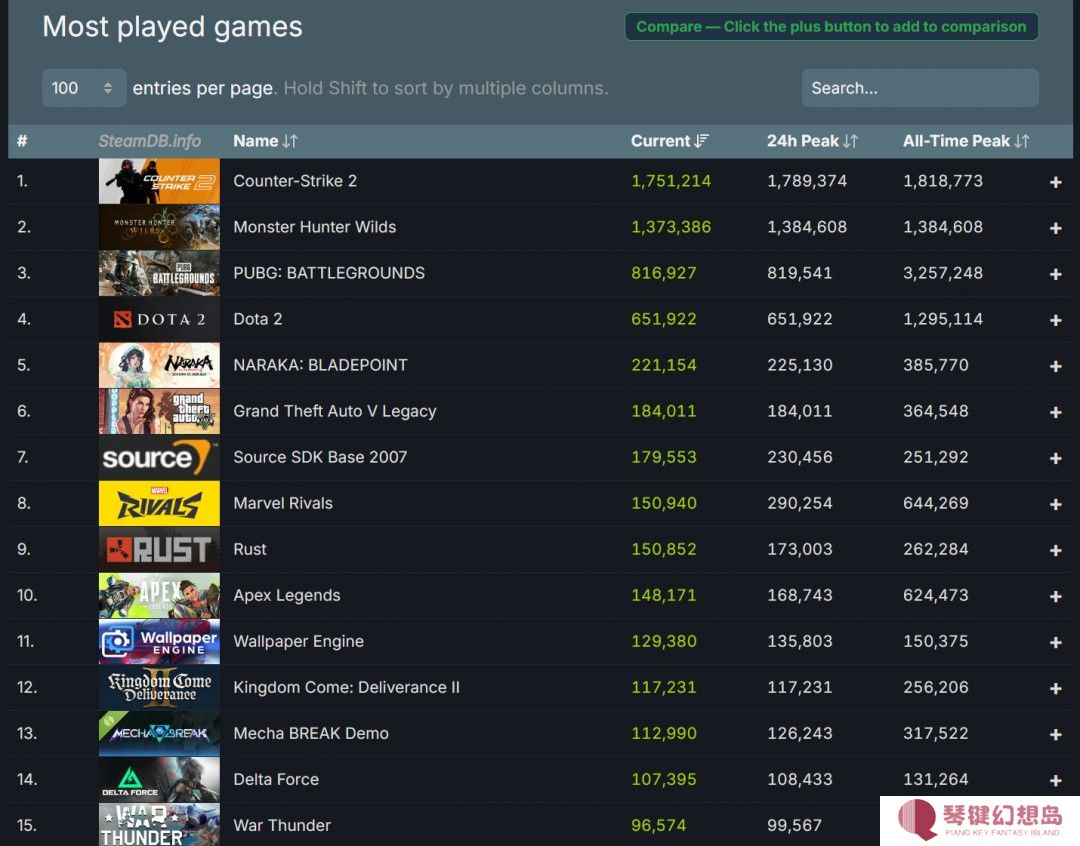Open Delta Force thumbnail

click(x=159, y=779)
